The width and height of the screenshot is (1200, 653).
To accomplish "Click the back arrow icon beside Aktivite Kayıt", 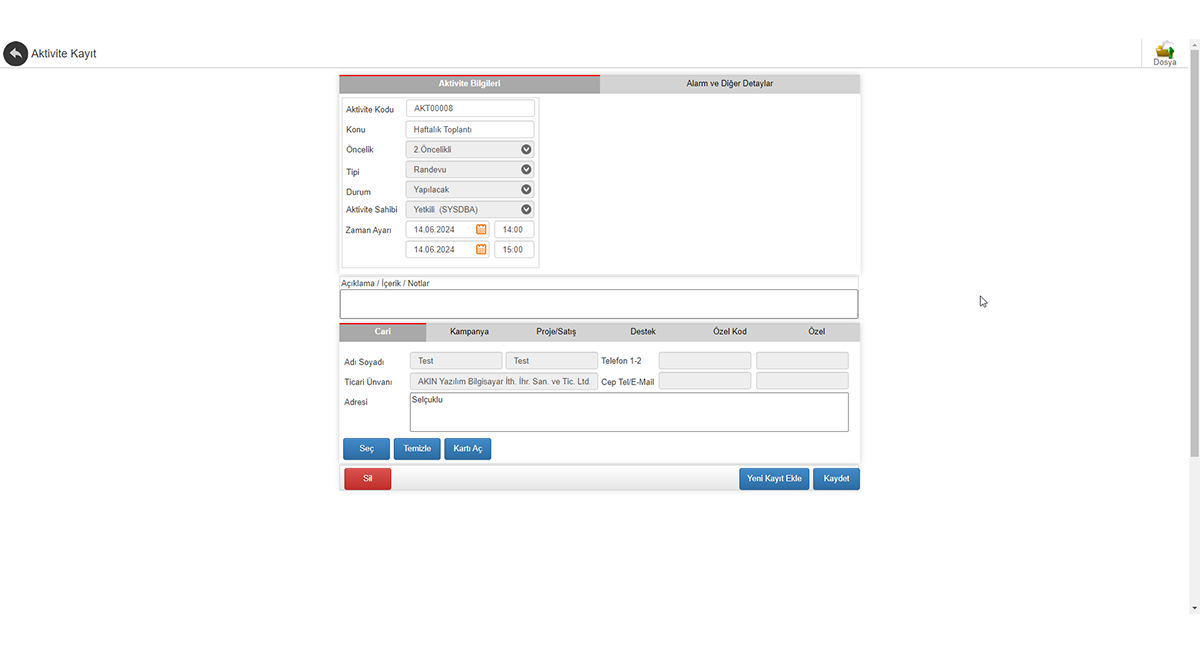I will (15, 53).
